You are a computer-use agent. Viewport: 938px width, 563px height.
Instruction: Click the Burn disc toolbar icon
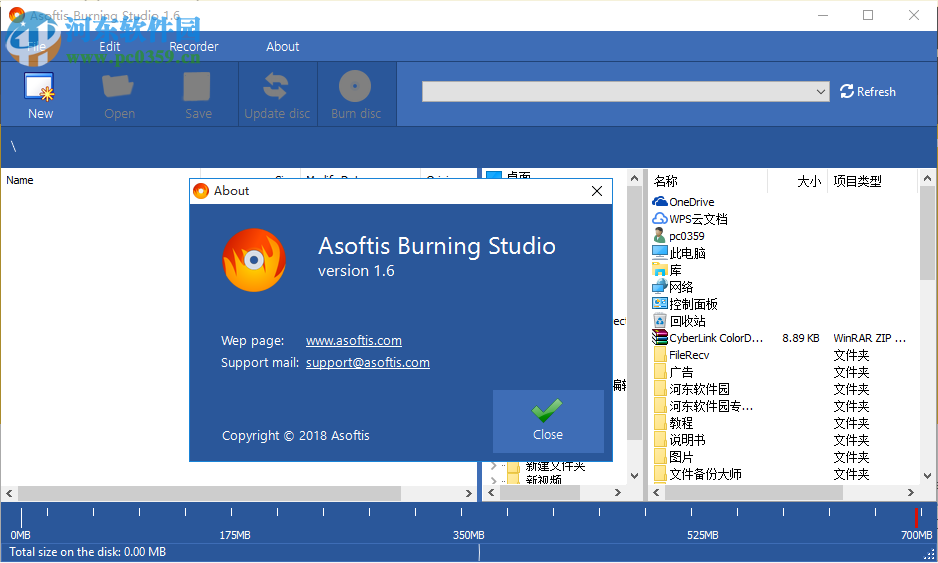coord(356,95)
